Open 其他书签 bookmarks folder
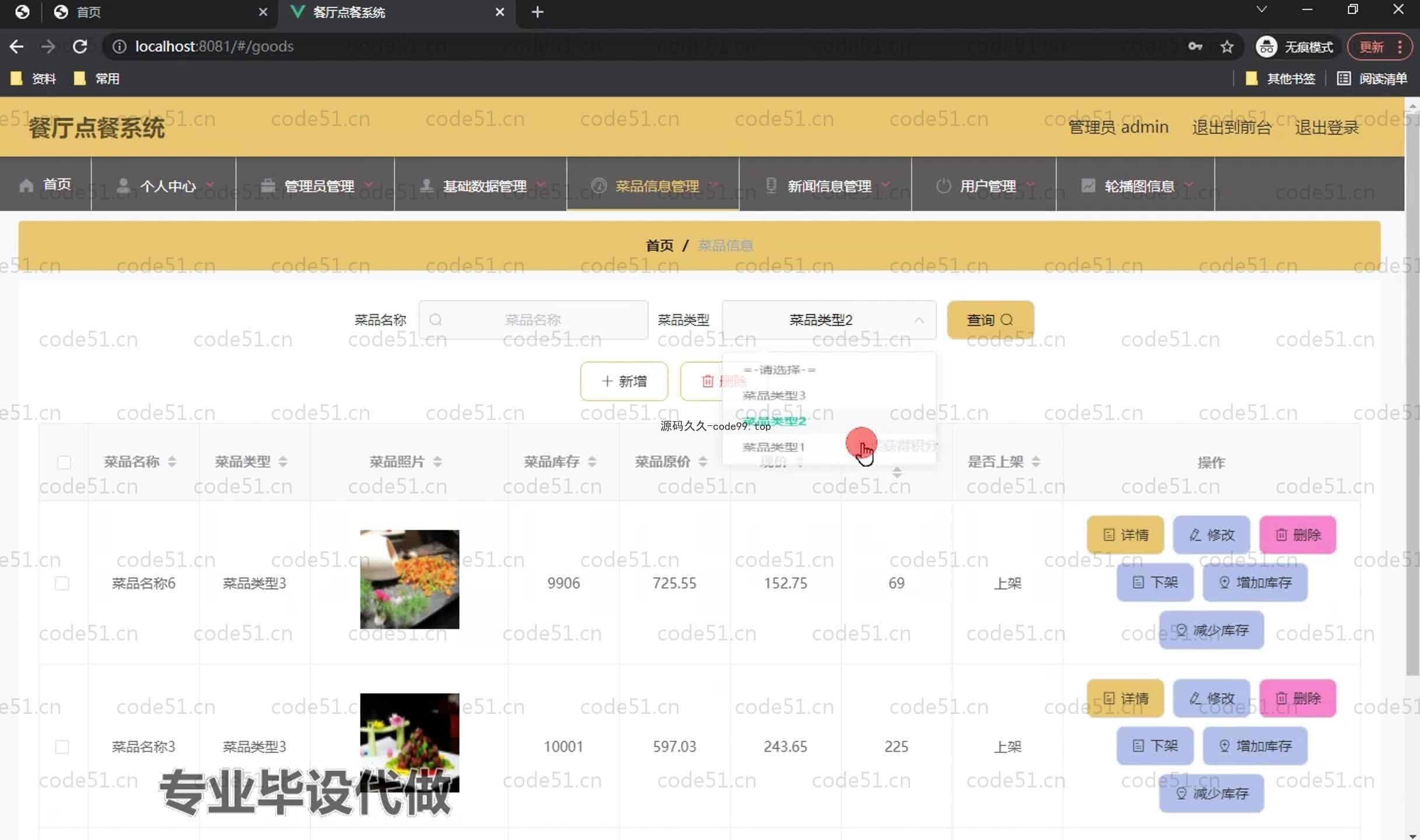Viewport: 1420px width, 840px height. click(x=1280, y=78)
